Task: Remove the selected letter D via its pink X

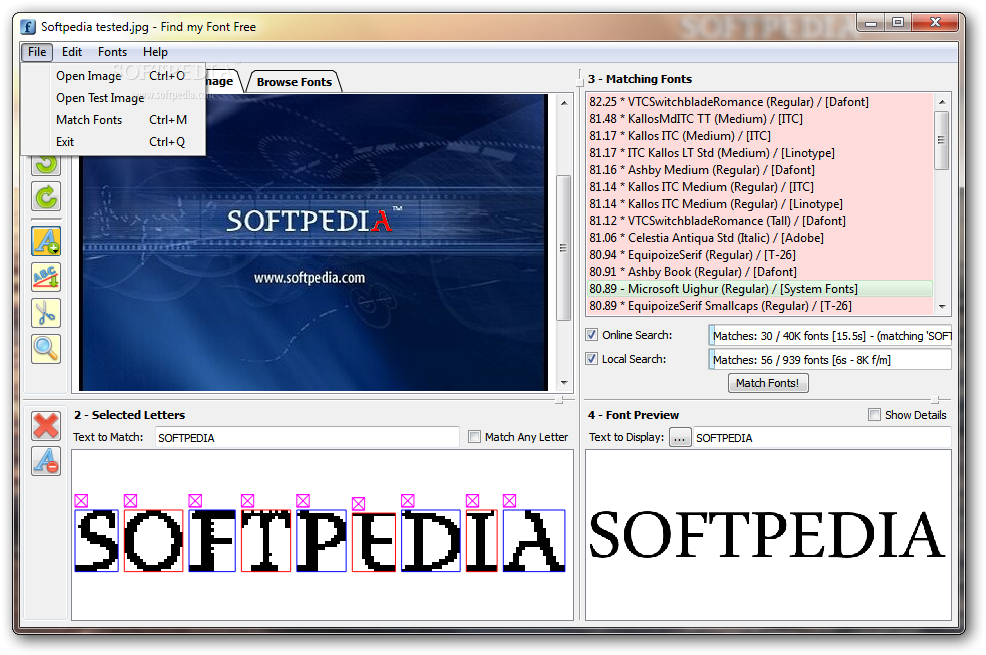Action: point(407,500)
